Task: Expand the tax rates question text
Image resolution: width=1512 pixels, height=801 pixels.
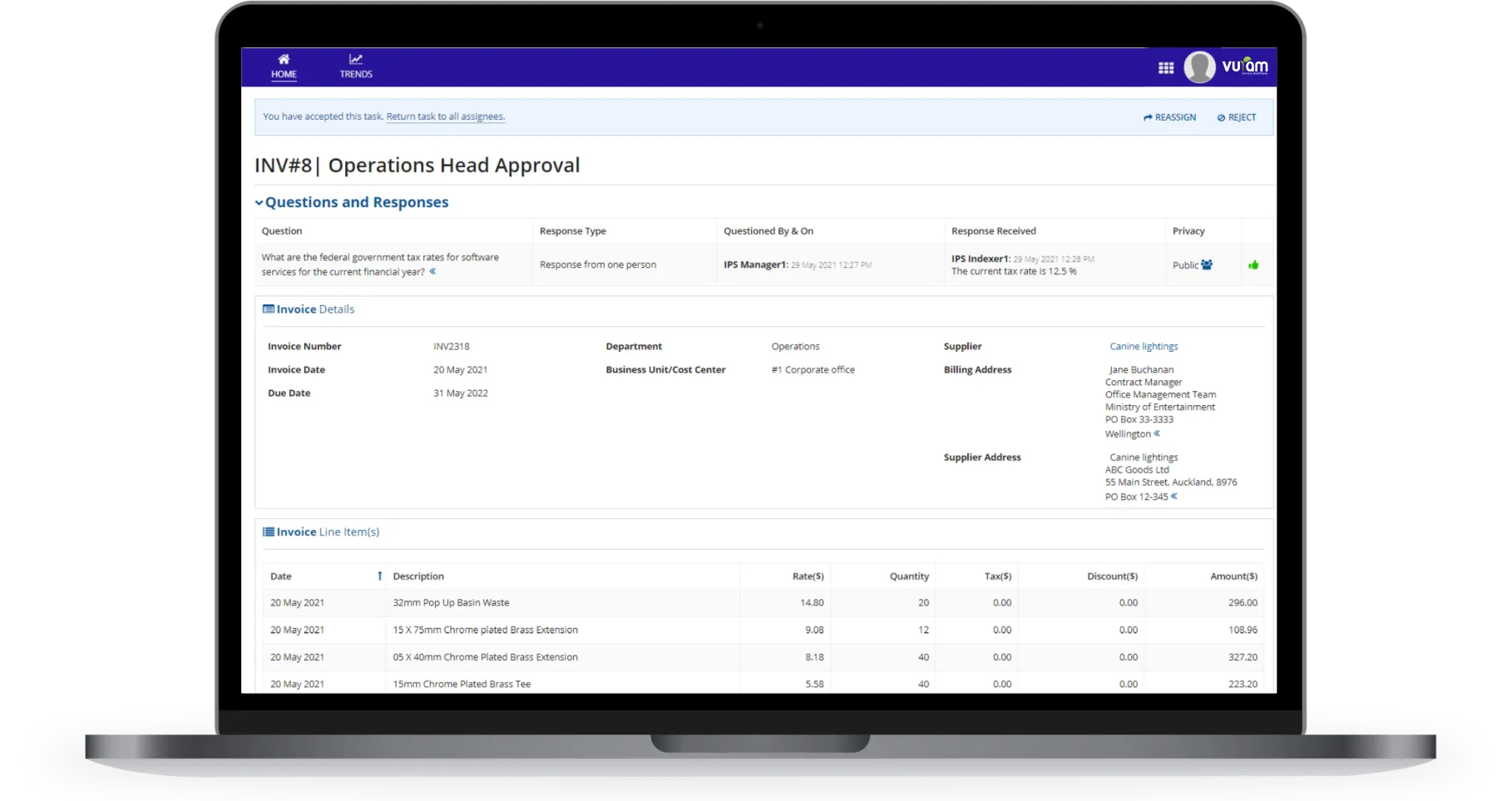Action: point(432,271)
